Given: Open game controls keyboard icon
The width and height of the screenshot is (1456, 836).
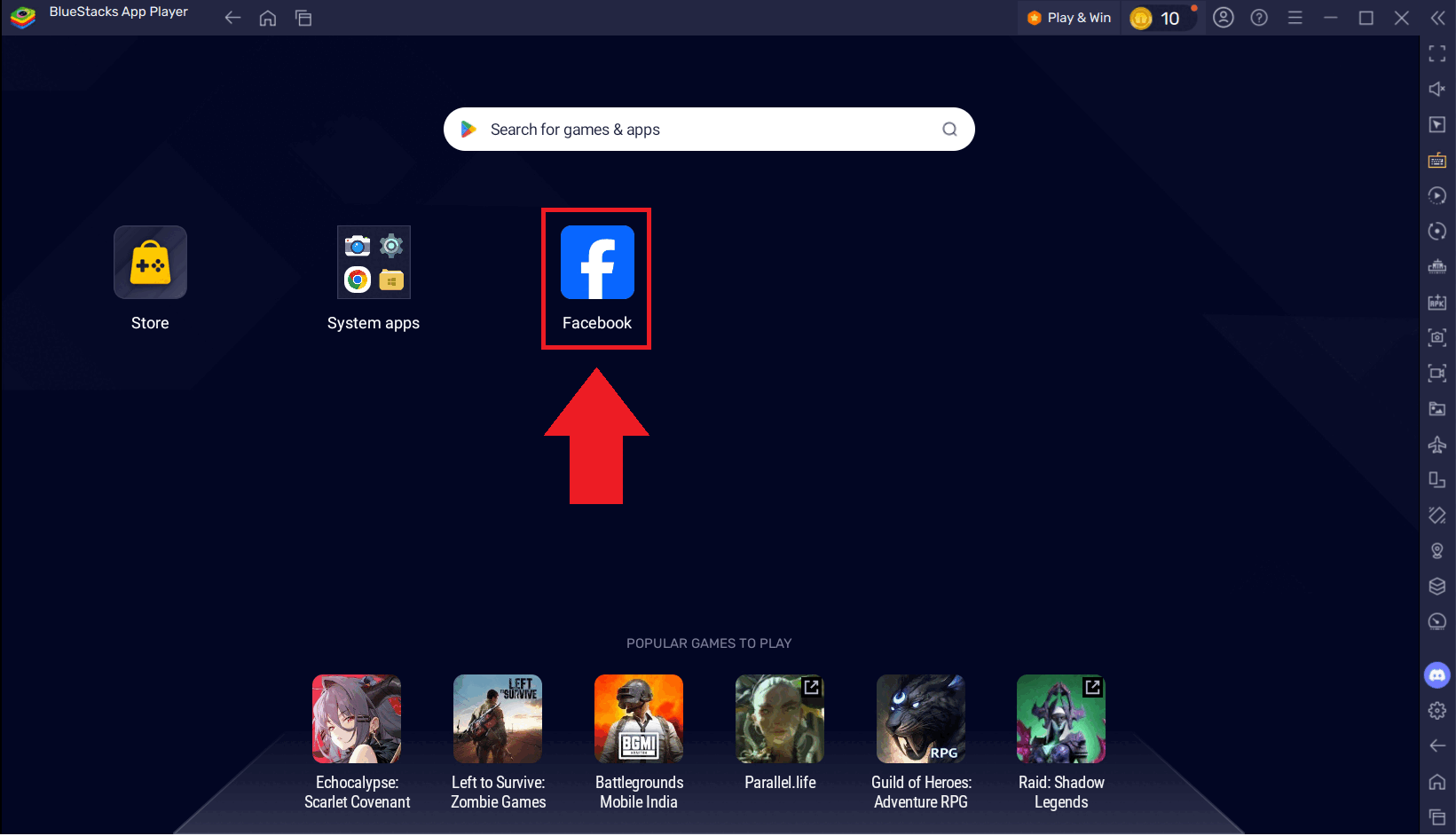Looking at the screenshot, I should [x=1437, y=161].
